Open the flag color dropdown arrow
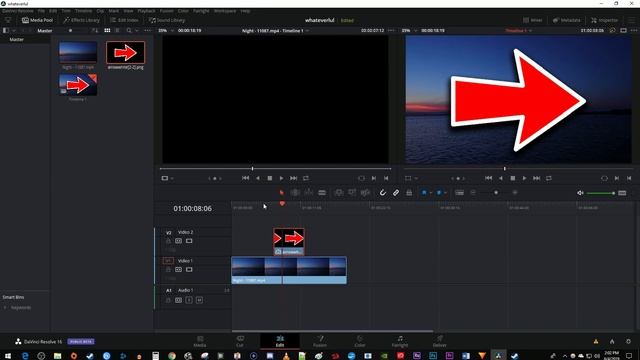The height and width of the screenshot is (360, 640). click(431, 193)
